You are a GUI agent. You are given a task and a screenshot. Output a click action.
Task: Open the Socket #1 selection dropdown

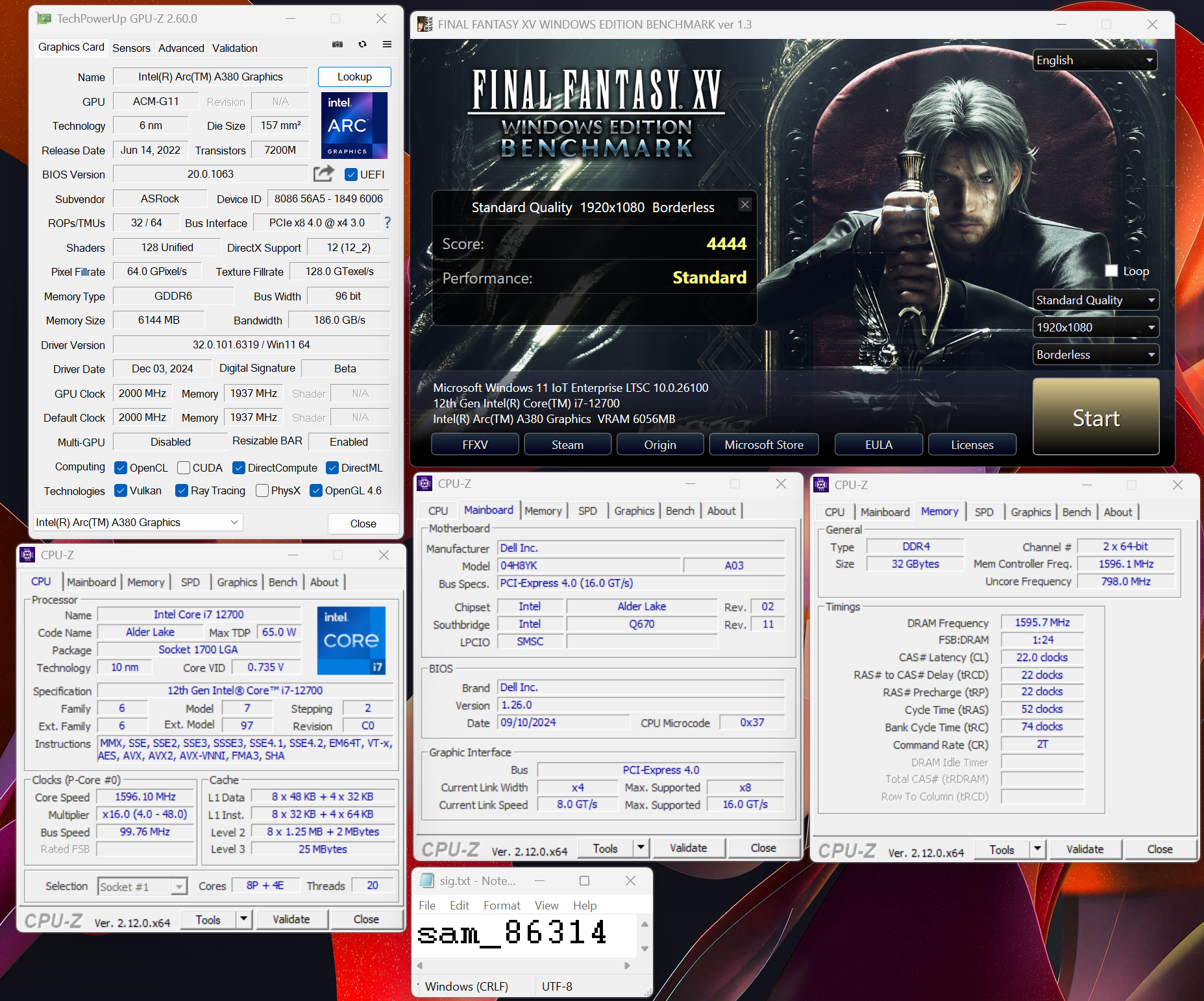[x=142, y=886]
